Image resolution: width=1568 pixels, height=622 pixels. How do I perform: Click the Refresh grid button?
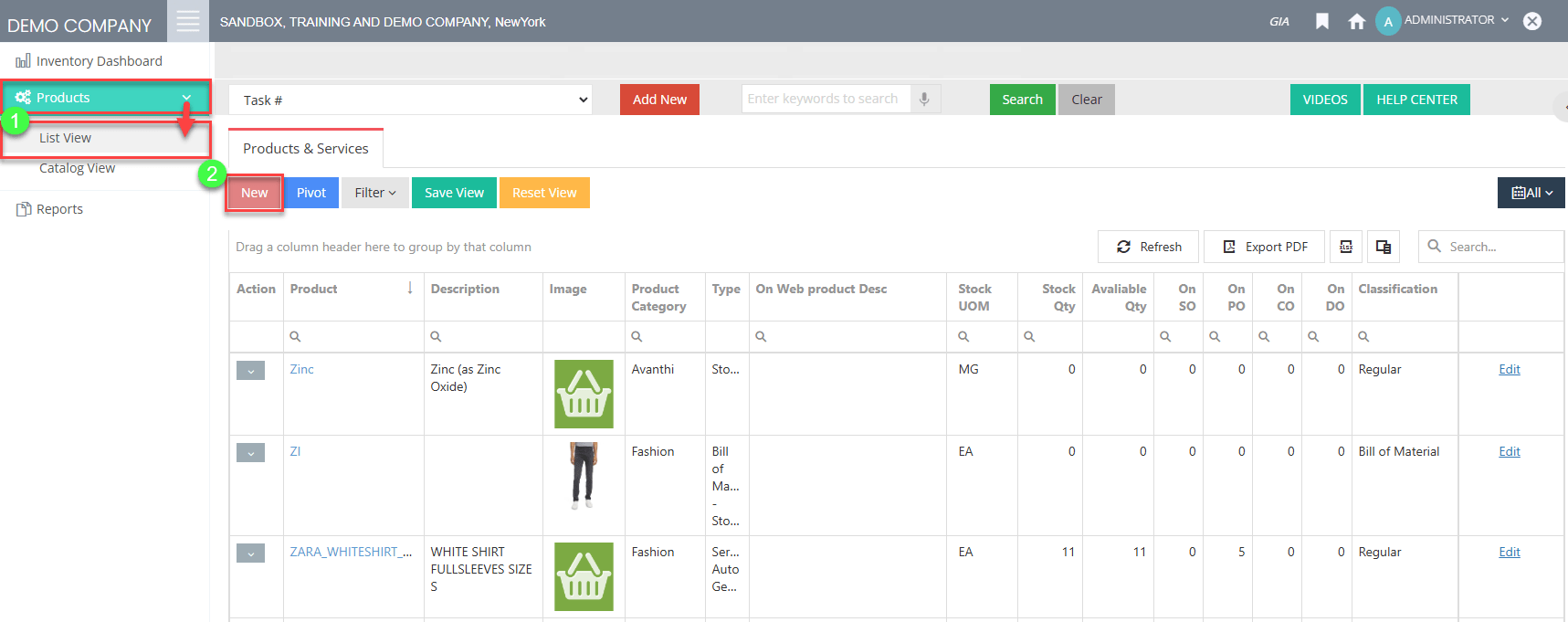click(x=1148, y=247)
